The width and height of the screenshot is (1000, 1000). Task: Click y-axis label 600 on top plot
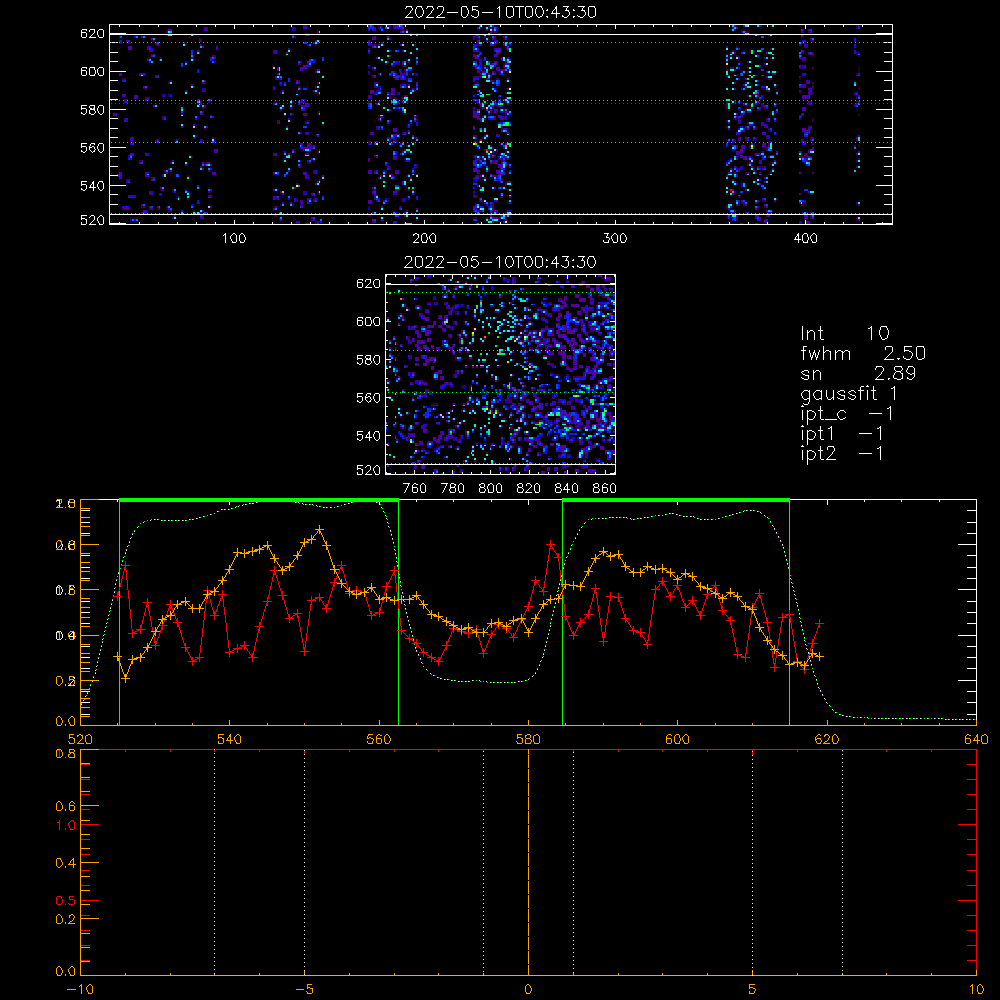92,72
